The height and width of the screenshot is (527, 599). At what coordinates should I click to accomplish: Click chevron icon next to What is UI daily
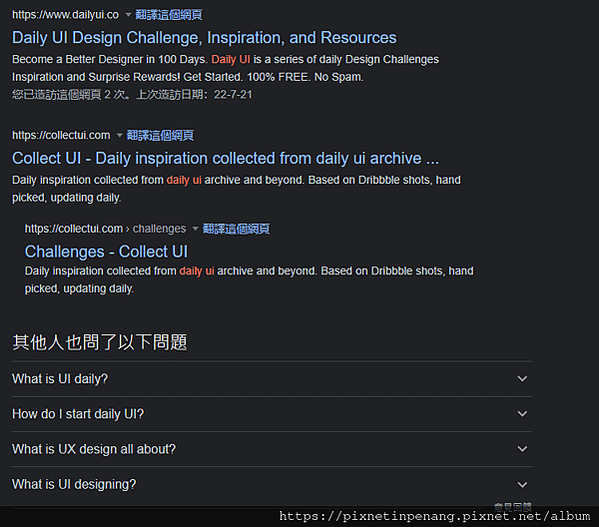point(522,379)
